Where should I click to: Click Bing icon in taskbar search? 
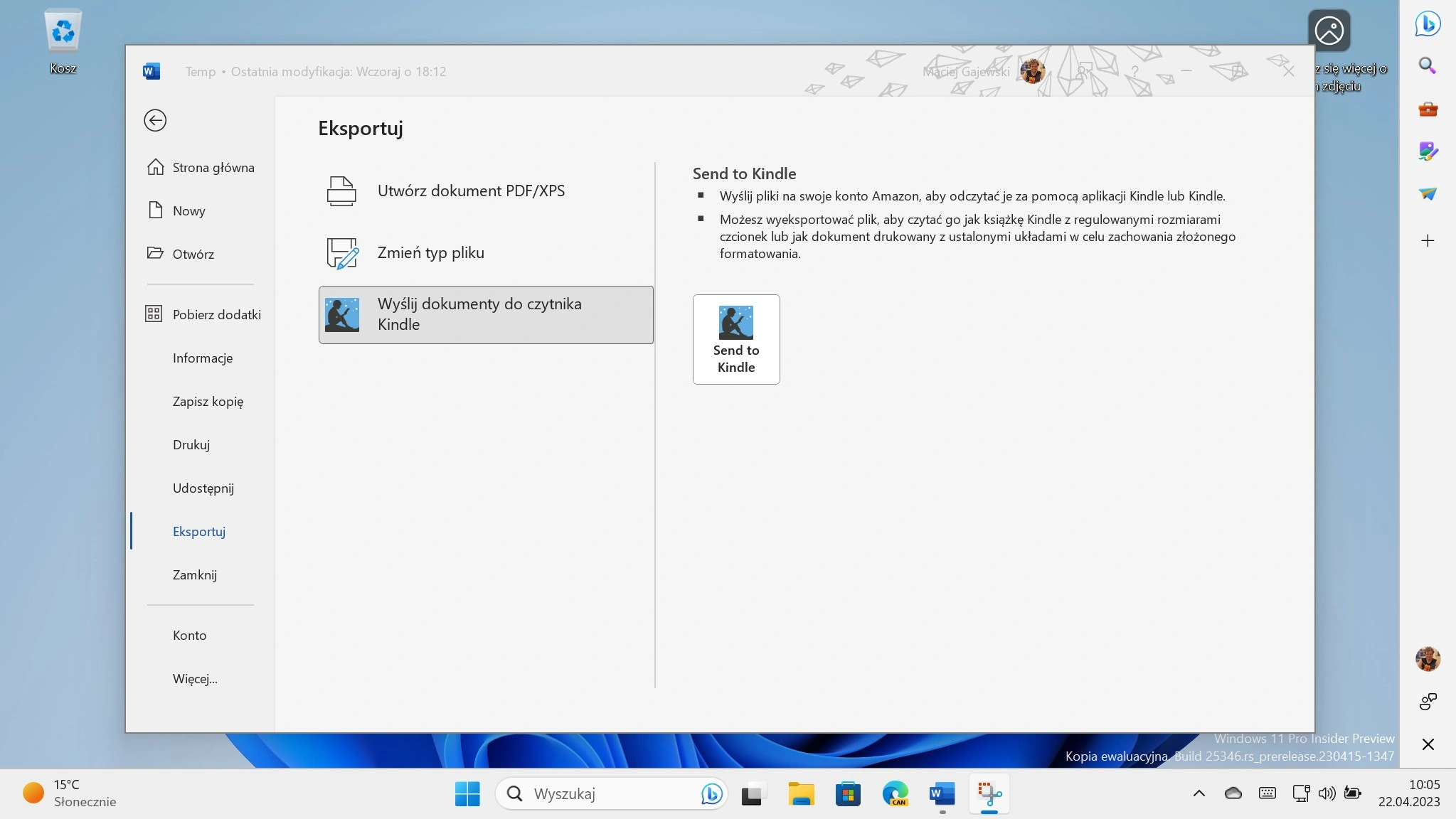click(711, 793)
